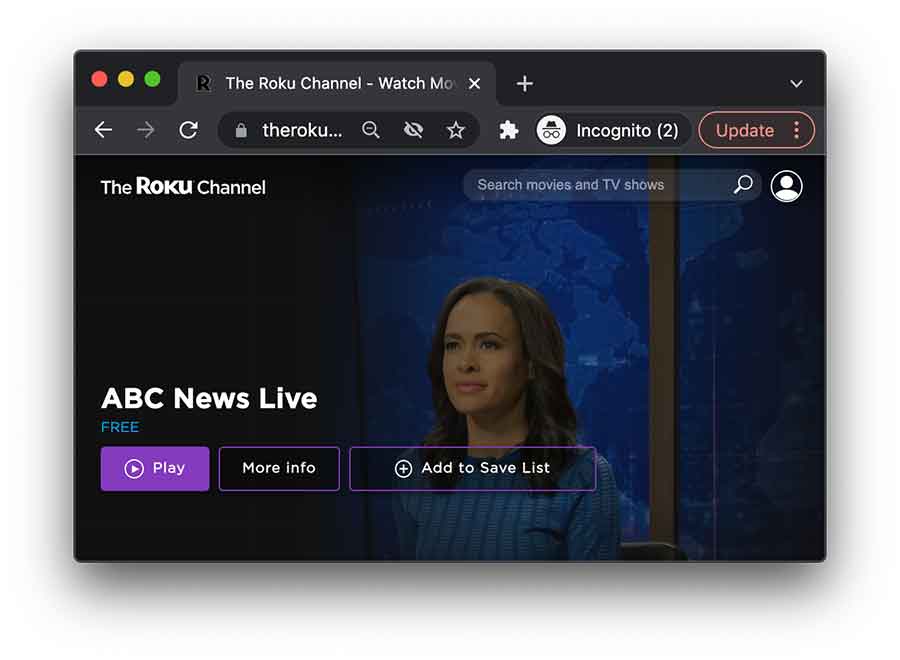The width and height of the screenshot is (900, 660).
Task: Go back with the browser back arrow
Action: click(103, 130)
